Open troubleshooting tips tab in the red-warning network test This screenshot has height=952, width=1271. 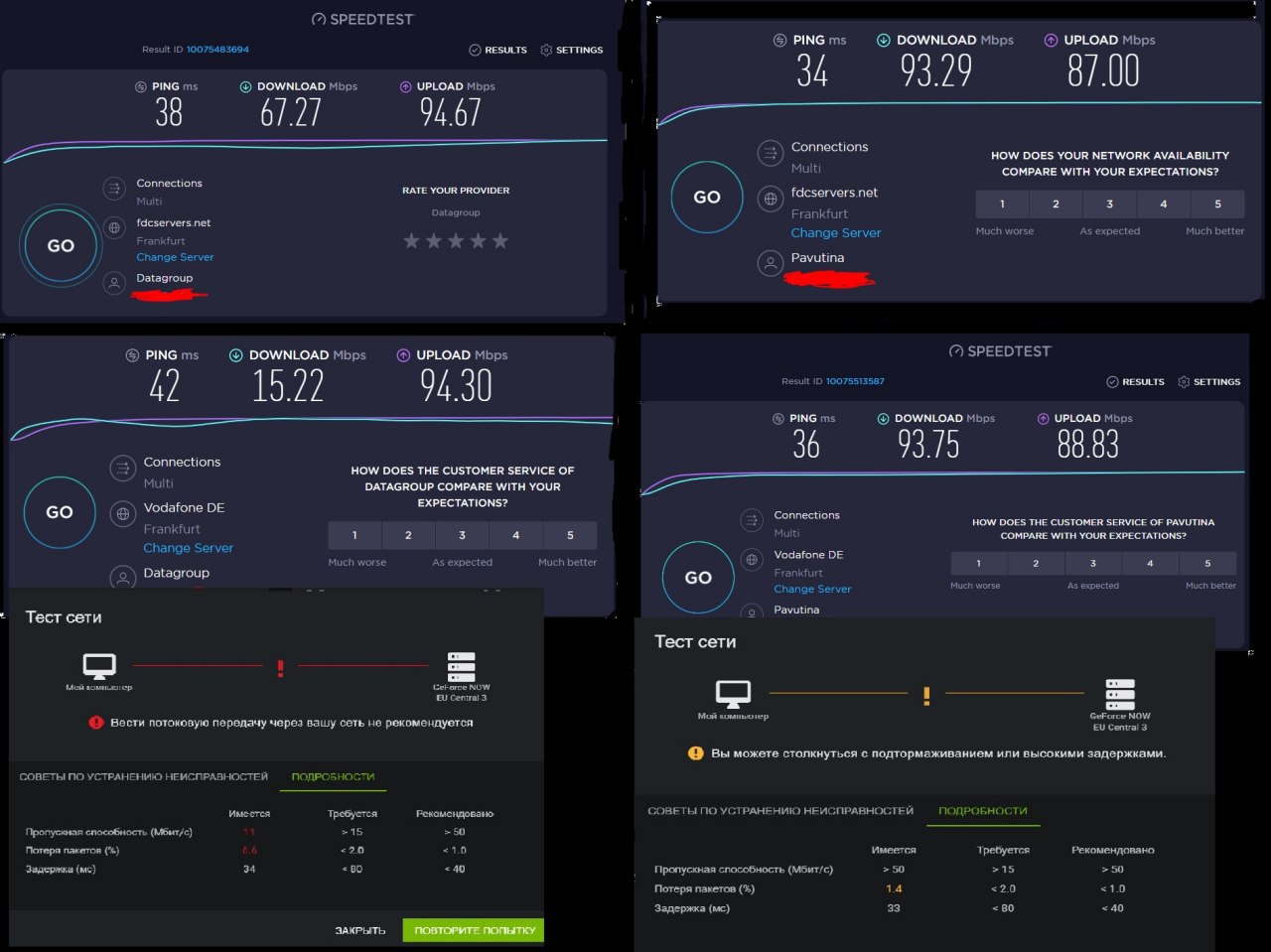144,776
